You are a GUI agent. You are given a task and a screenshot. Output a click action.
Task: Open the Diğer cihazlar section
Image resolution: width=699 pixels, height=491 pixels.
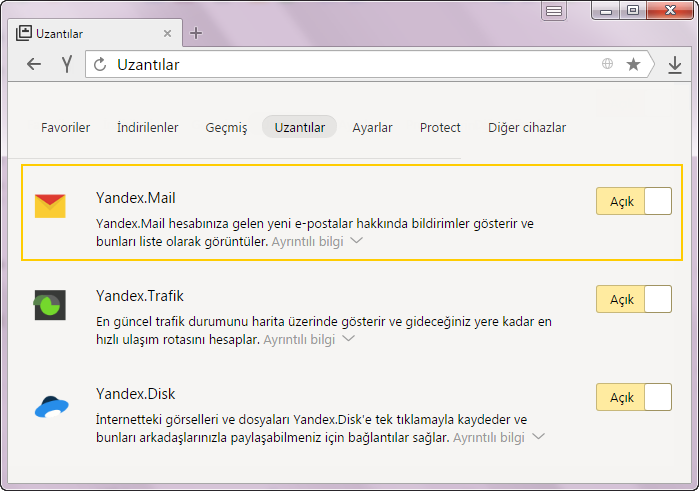(527, 128)
